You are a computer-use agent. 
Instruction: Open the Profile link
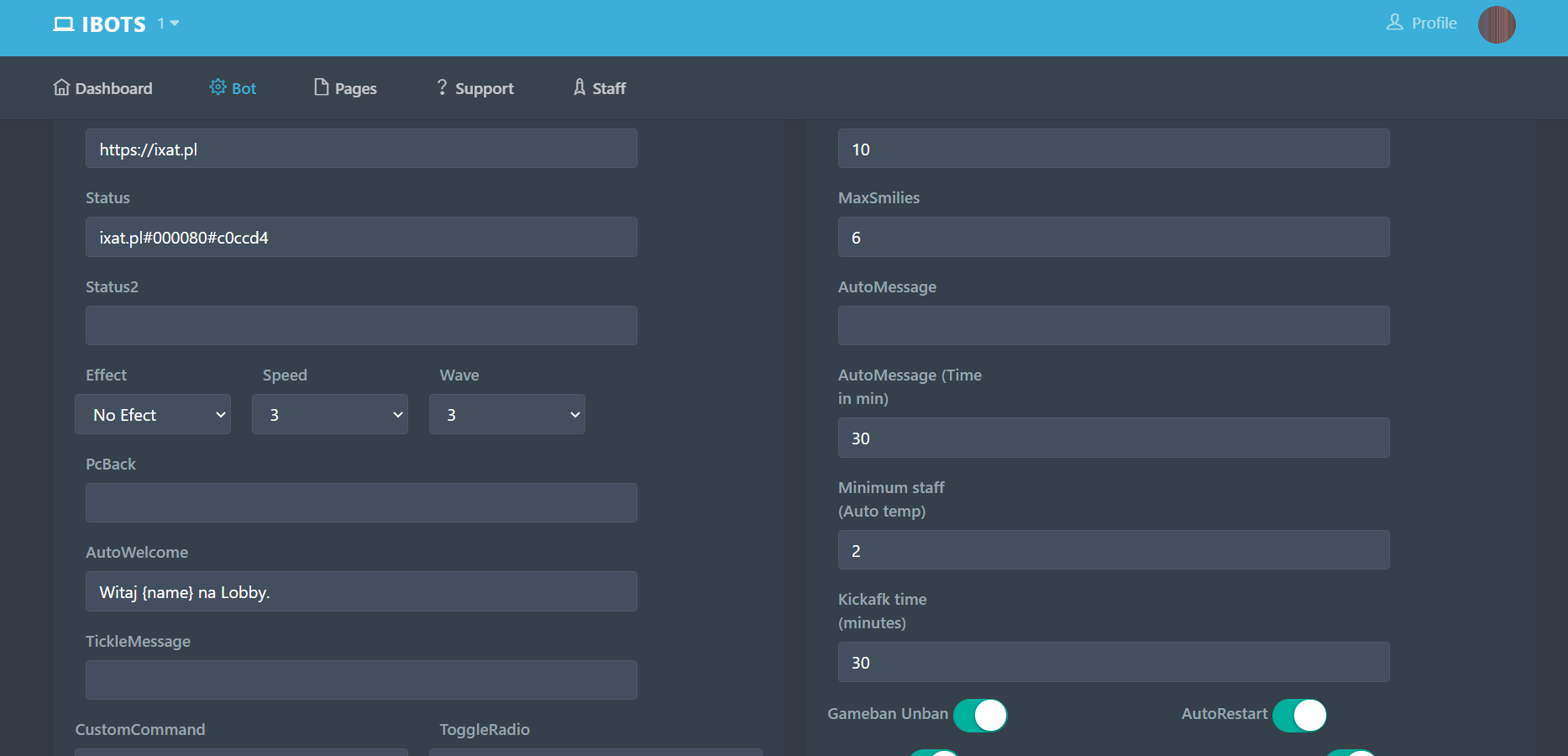[x=1434, y=24]
